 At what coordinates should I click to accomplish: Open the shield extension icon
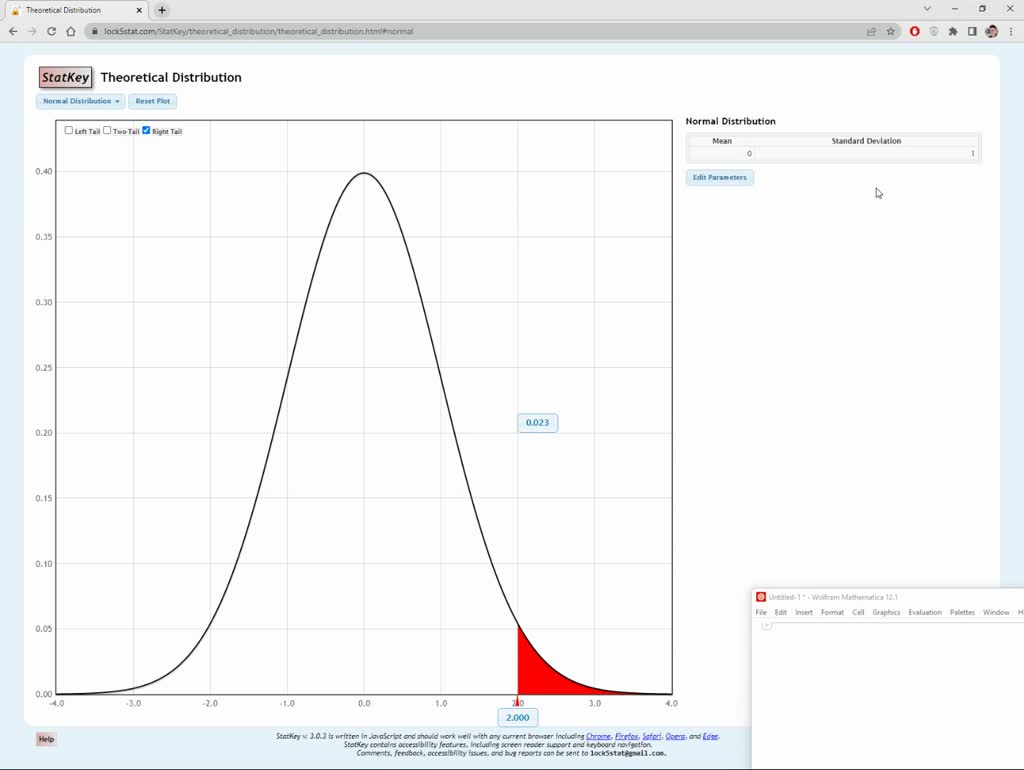933,31
